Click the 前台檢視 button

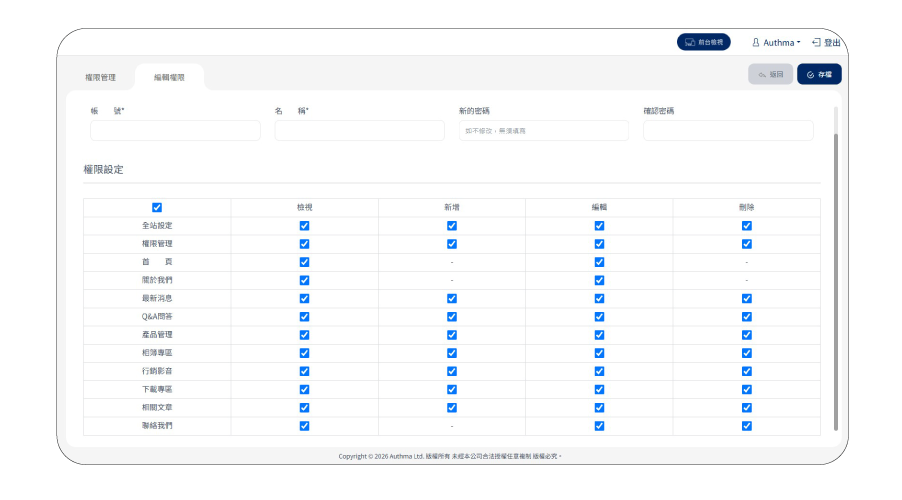click(704, 42)
